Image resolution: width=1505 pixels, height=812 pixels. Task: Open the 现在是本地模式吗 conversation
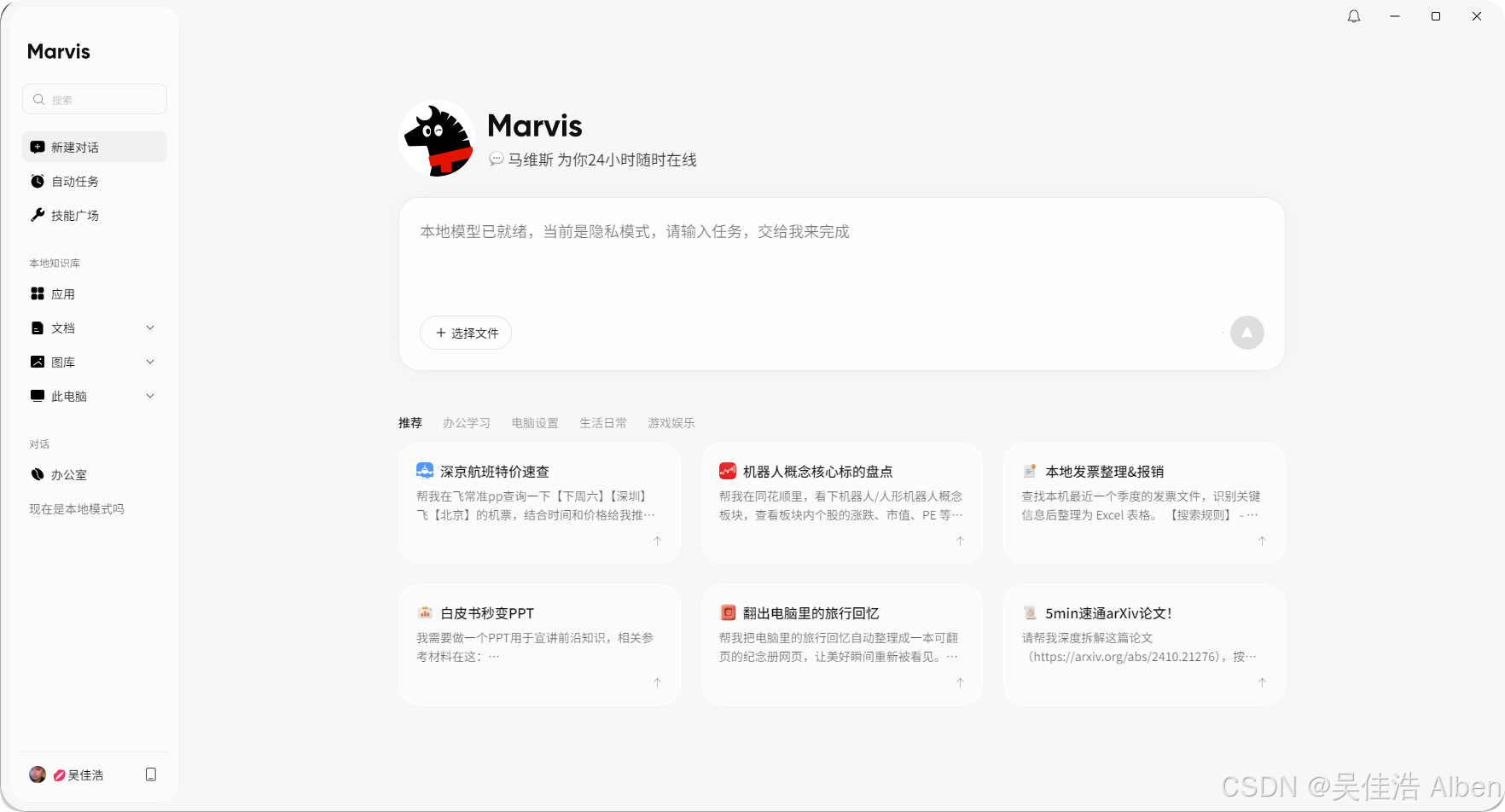click(77, 509)
